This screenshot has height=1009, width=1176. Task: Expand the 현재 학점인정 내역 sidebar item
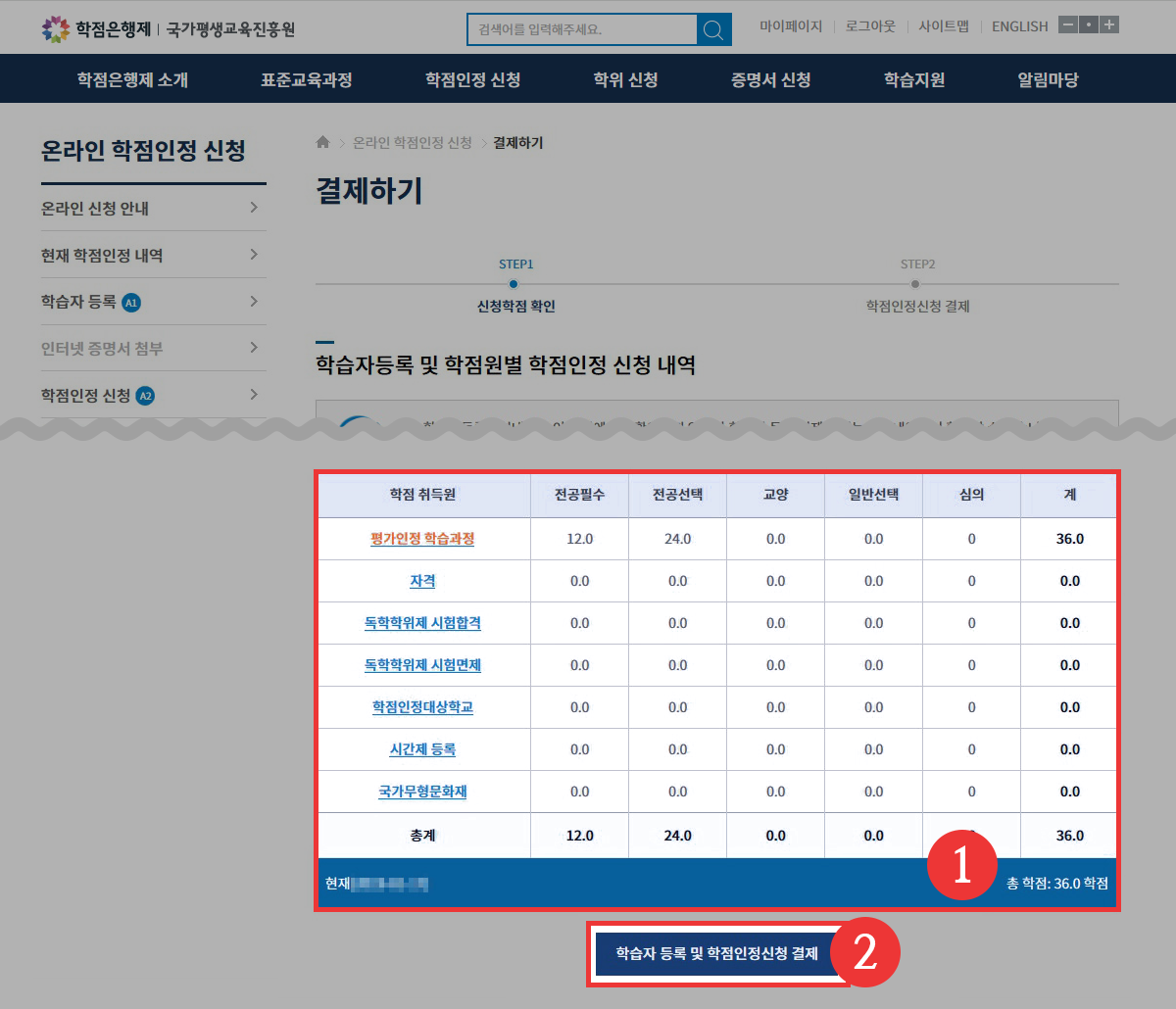[153, 255]
